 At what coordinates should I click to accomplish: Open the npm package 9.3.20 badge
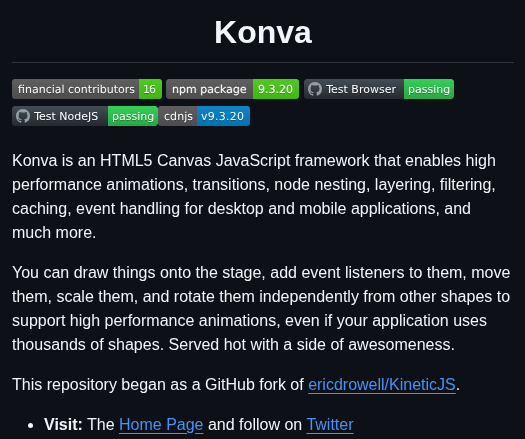click(x=232, y=89)
